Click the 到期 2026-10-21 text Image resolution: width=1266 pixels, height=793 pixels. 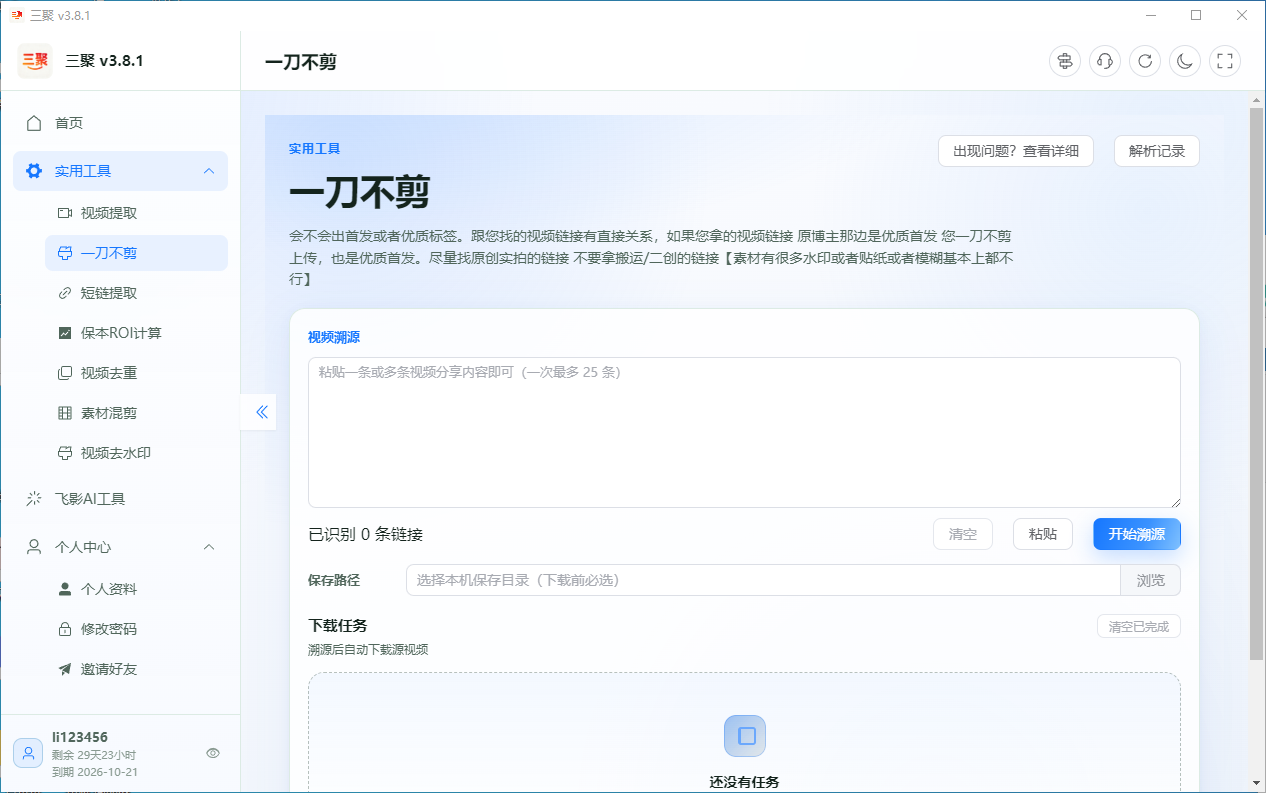[95, 772]
